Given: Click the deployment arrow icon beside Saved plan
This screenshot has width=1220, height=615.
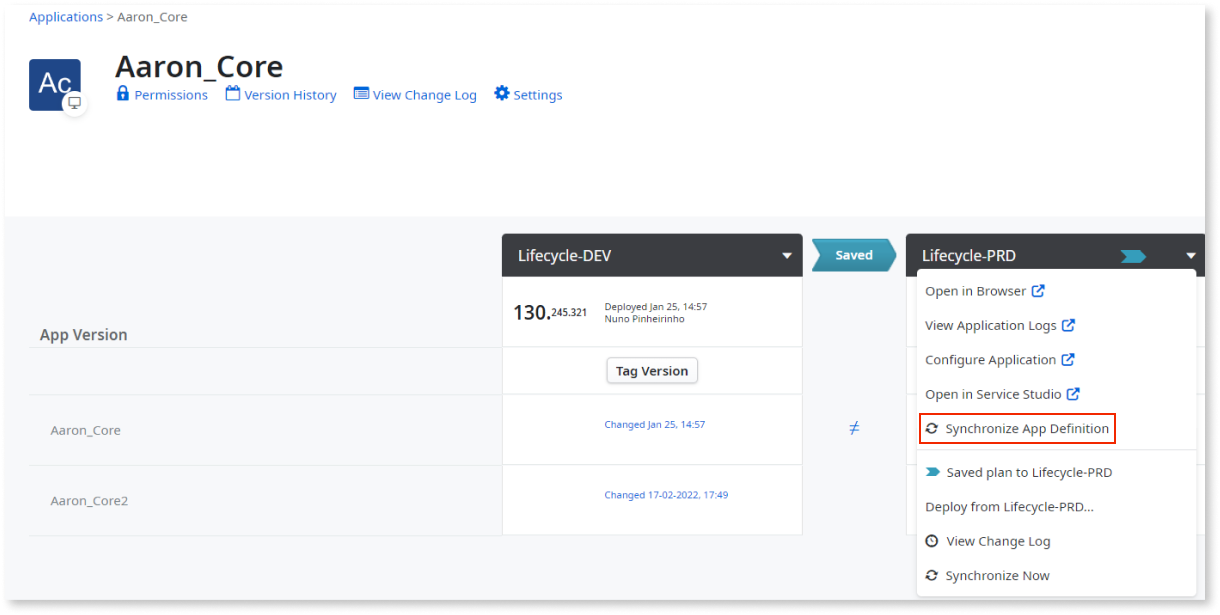Looking at the screenshot, I should 935,471.
